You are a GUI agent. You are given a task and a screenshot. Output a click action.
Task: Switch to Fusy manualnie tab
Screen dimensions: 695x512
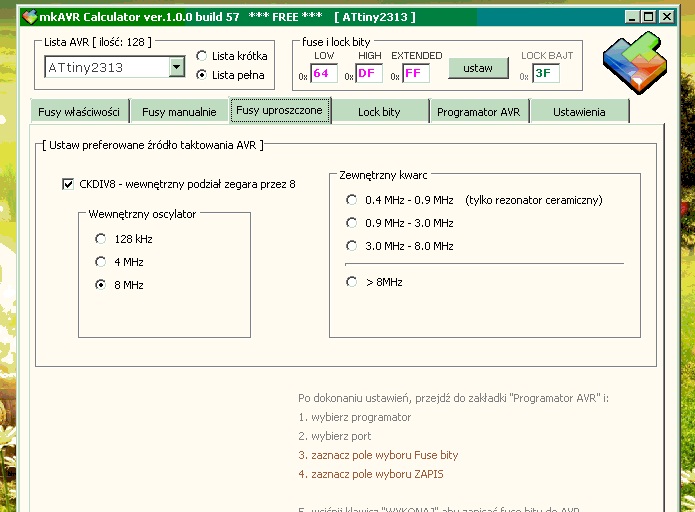179,112
